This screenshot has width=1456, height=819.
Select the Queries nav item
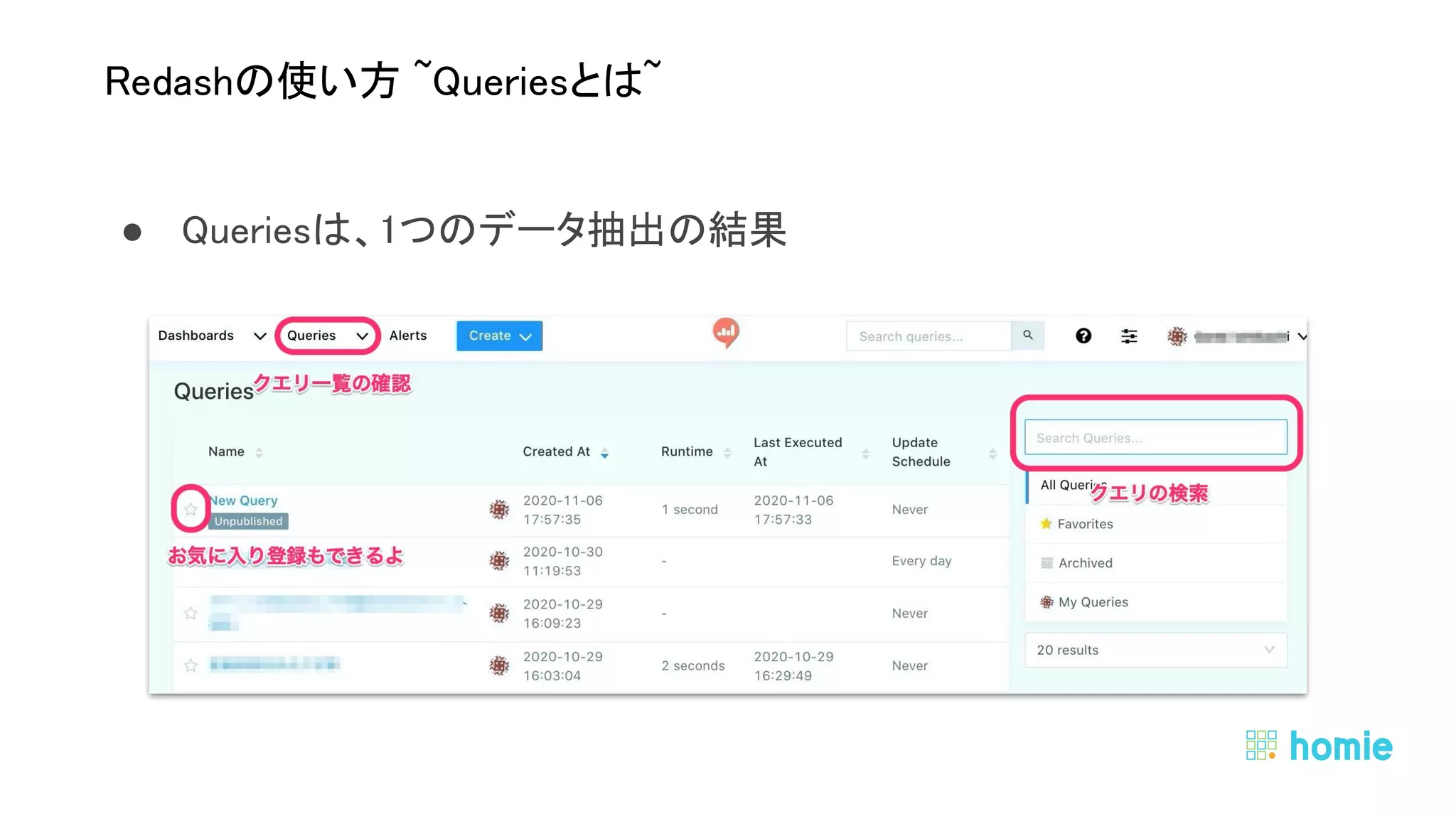[311, 336]
